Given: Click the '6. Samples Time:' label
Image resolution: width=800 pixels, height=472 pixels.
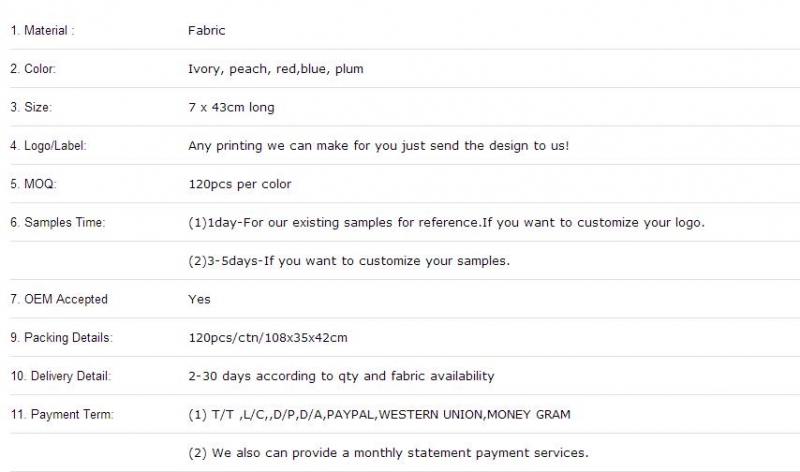Looking at the screenshot, I should (58, 222).
